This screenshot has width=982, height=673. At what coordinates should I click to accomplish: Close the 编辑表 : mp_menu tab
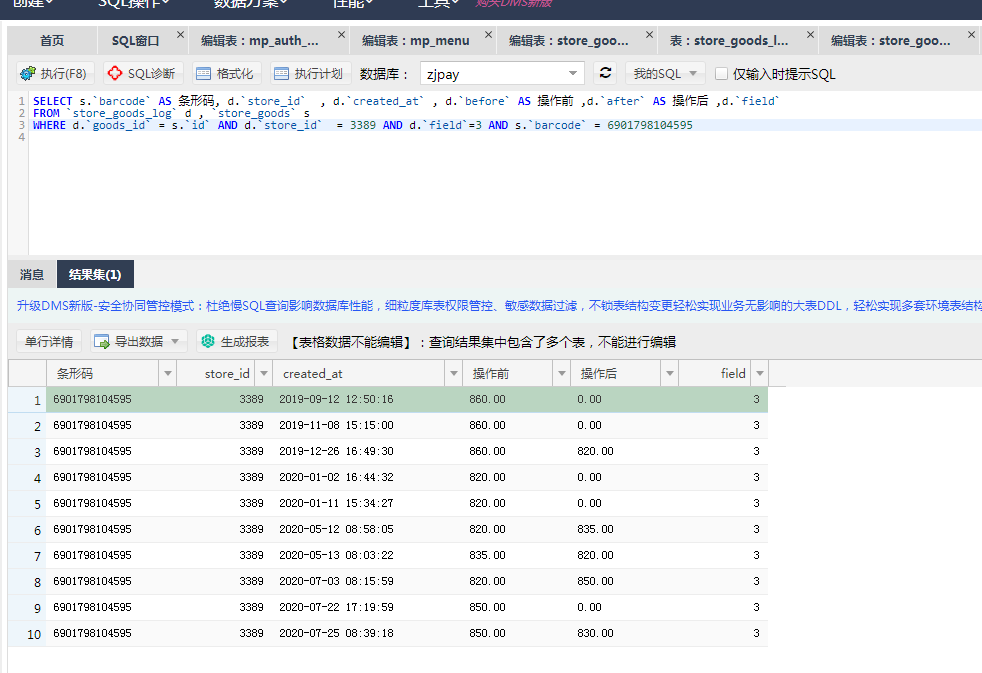[488, 34]
